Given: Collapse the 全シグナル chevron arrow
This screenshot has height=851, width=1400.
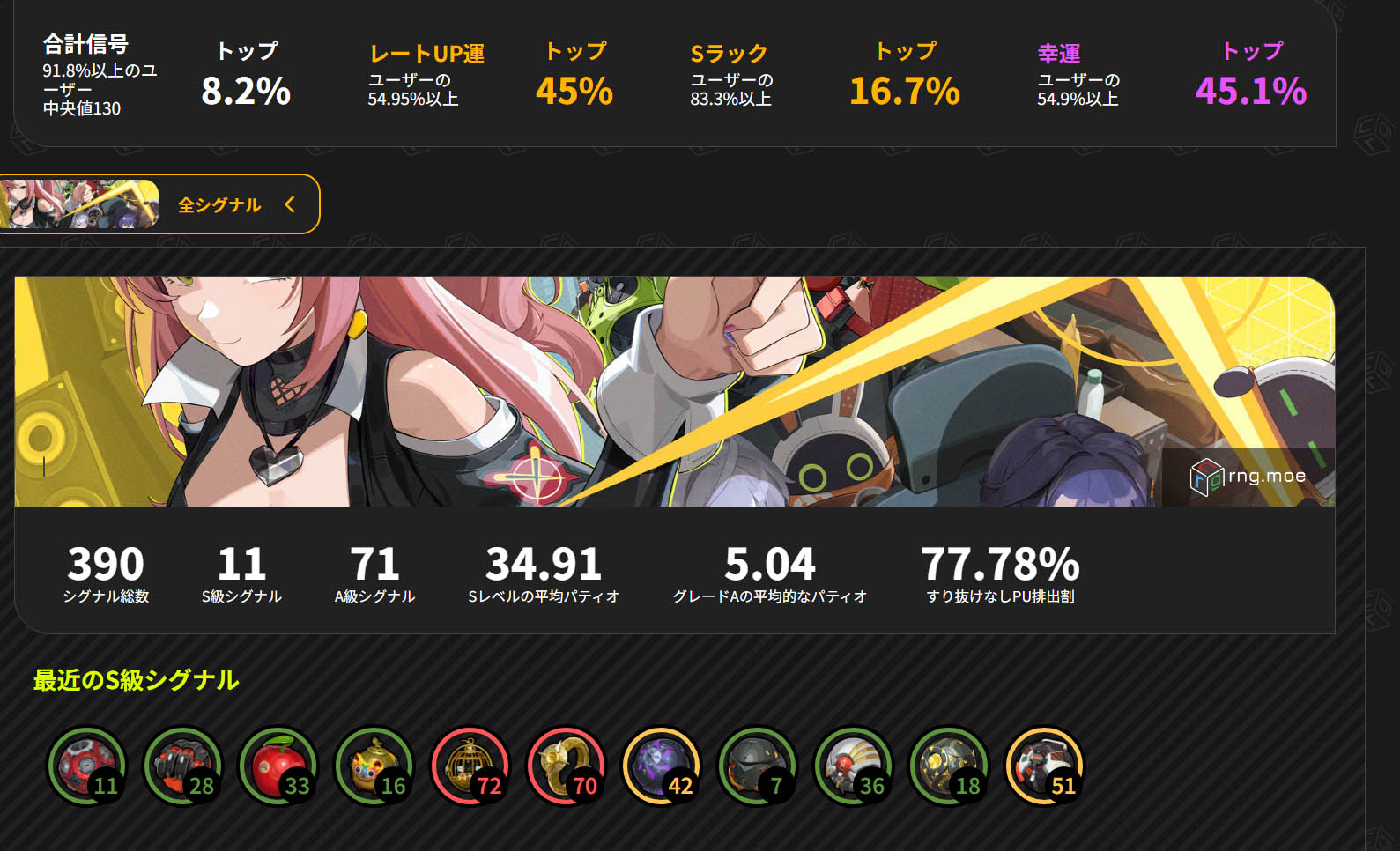Looking at the screenshot, I should (x=290, y=204).
